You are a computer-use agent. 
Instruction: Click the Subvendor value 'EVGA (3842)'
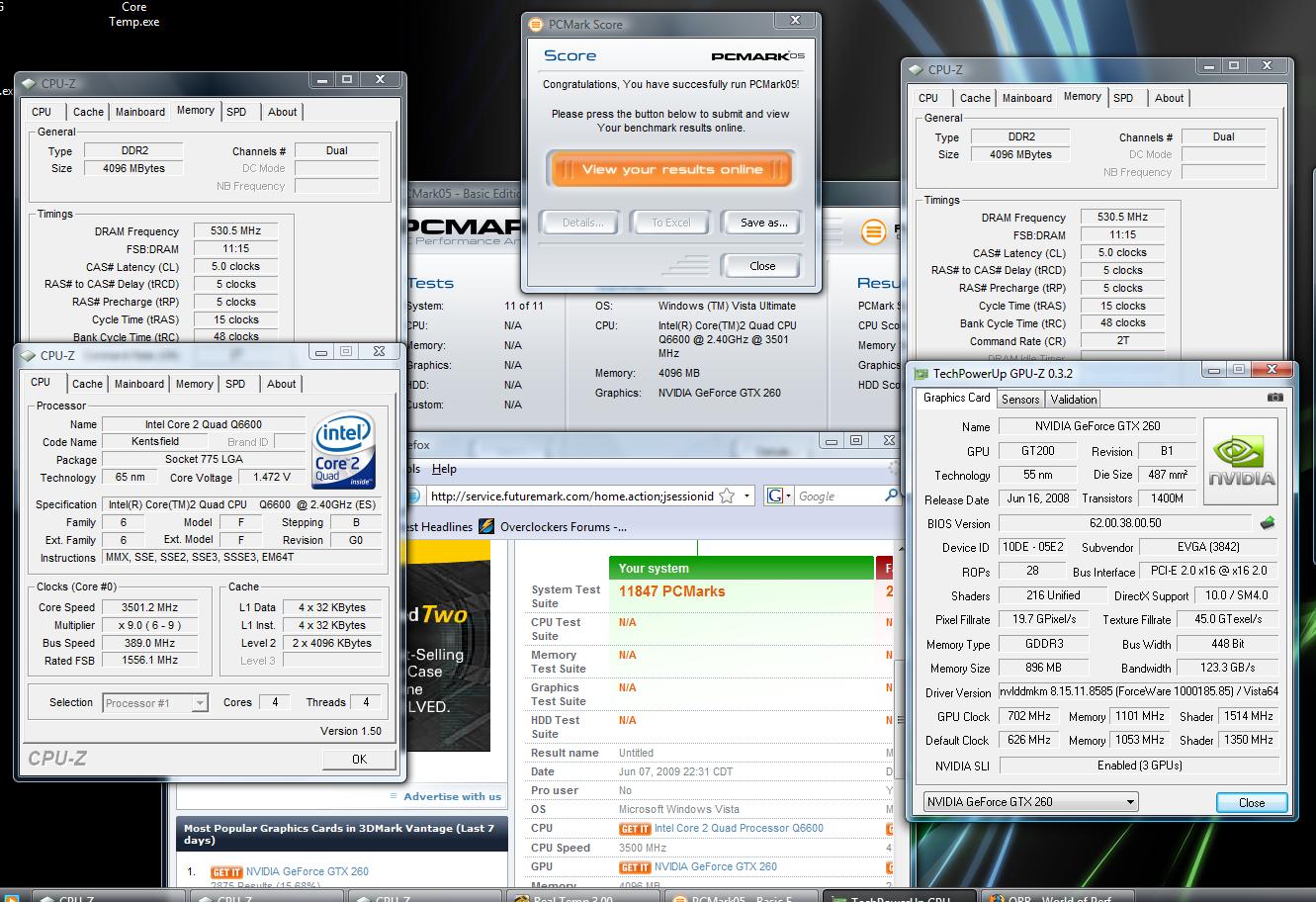coord(1208,547)
